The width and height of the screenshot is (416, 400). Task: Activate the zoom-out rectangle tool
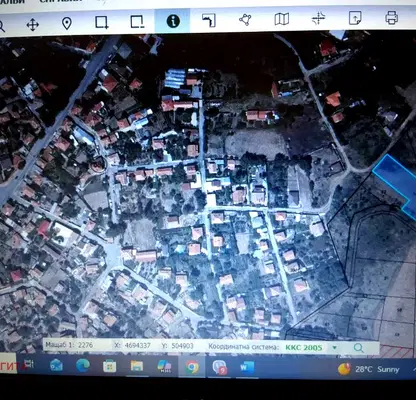click(137, 22)
